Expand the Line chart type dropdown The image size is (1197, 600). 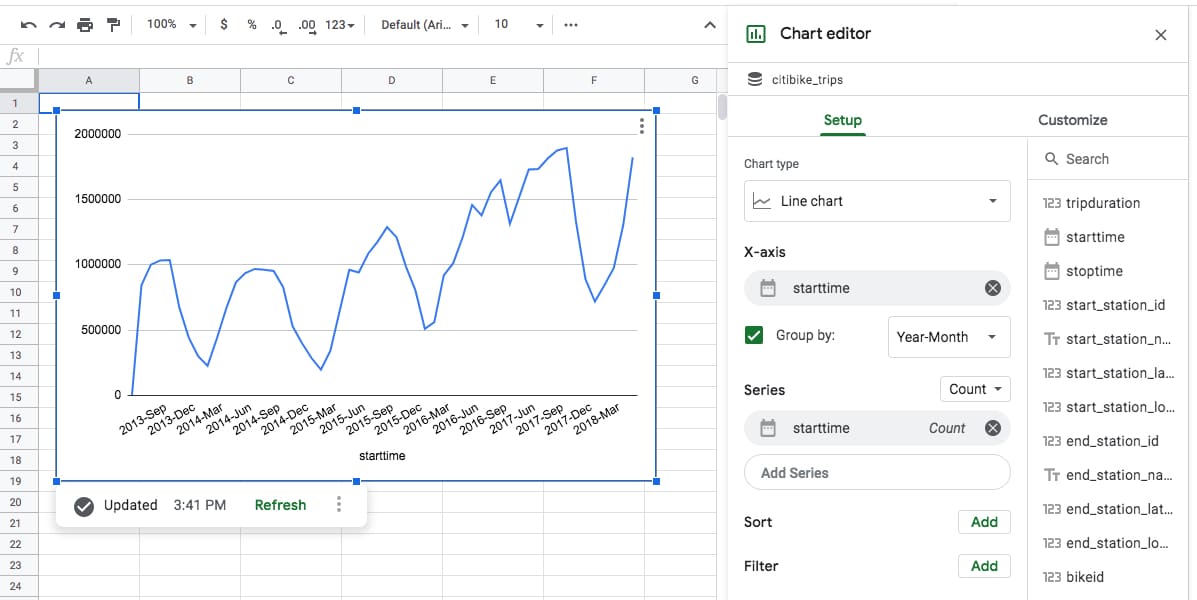point(877,202)
